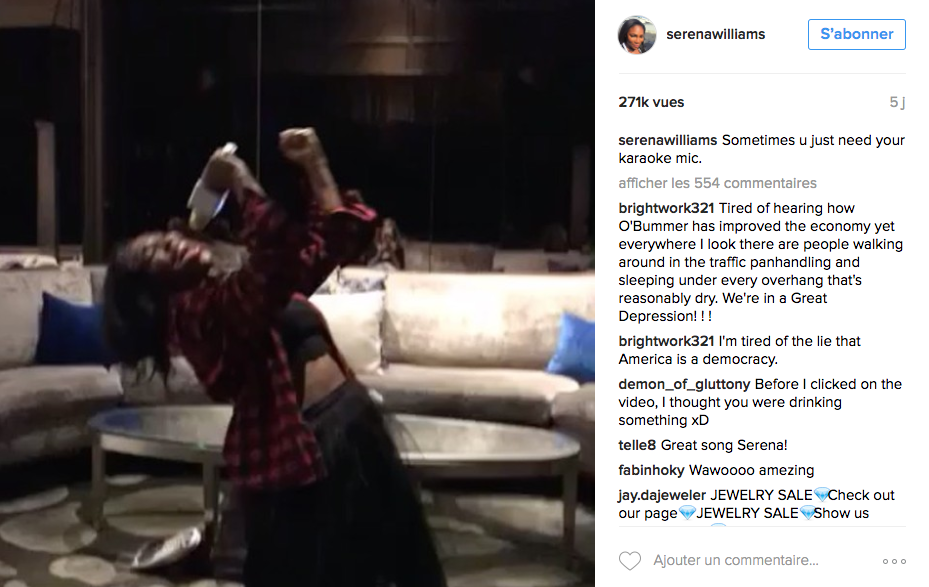Click the 271k vues view count

[x=651, y=102]
